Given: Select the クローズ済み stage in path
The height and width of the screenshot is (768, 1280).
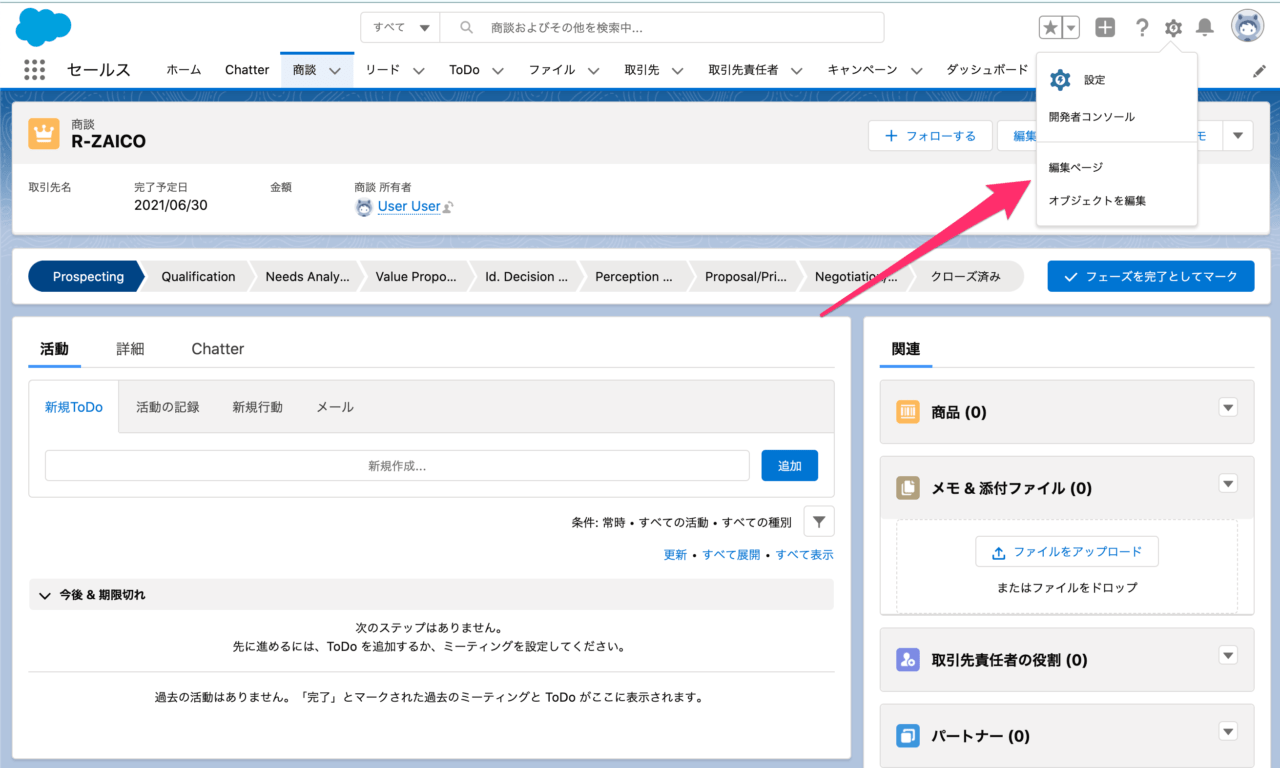Looking at the screenshot, I should [x=966, y=277].
